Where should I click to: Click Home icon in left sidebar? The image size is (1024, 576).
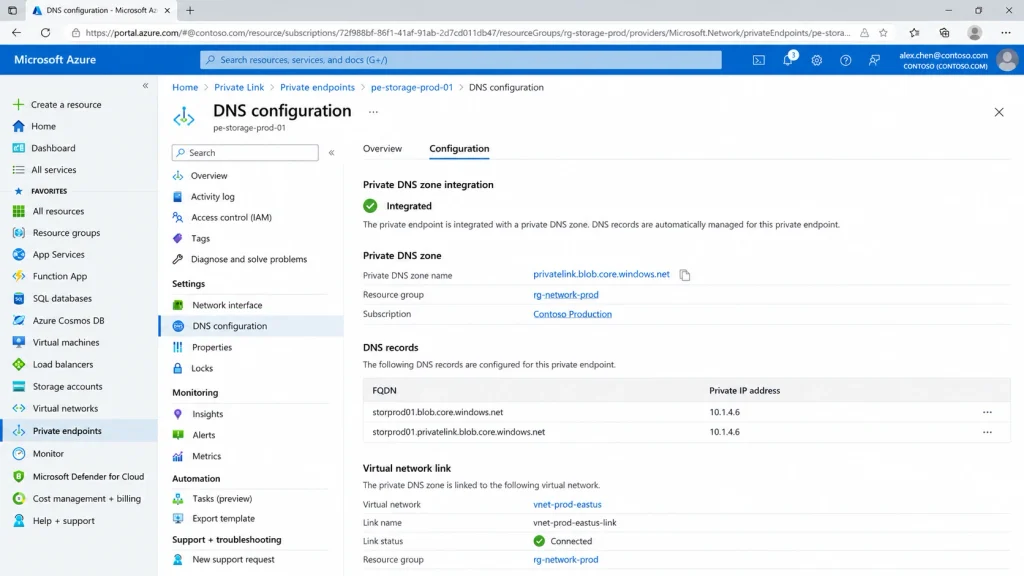[18, 126]
